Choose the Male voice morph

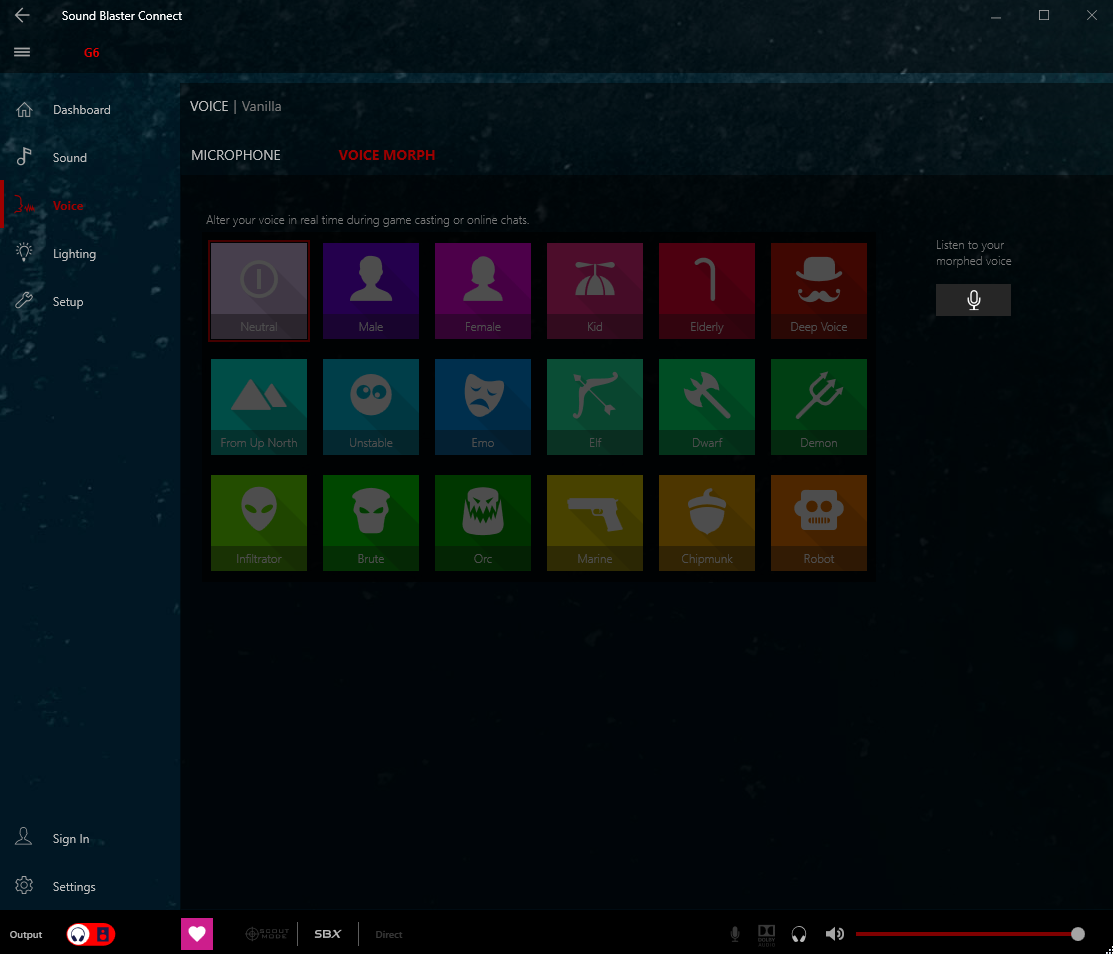tap(371, 291)
